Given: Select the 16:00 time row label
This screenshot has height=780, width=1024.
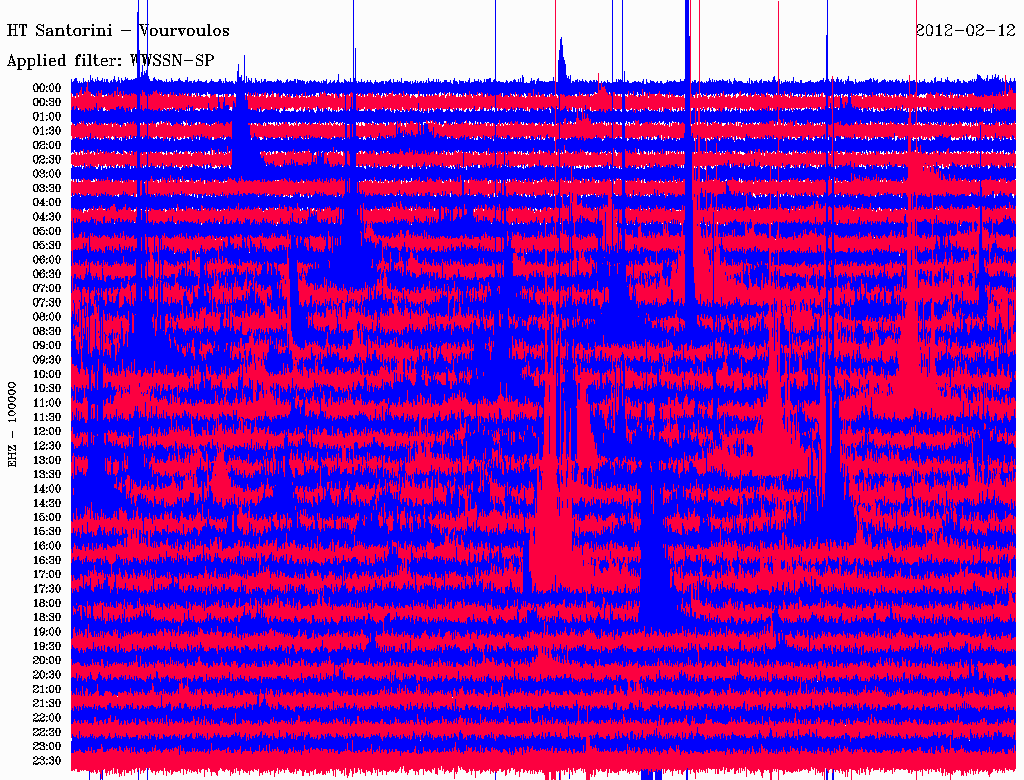Looking at the screenshot, I should click(x=47, y=546).
